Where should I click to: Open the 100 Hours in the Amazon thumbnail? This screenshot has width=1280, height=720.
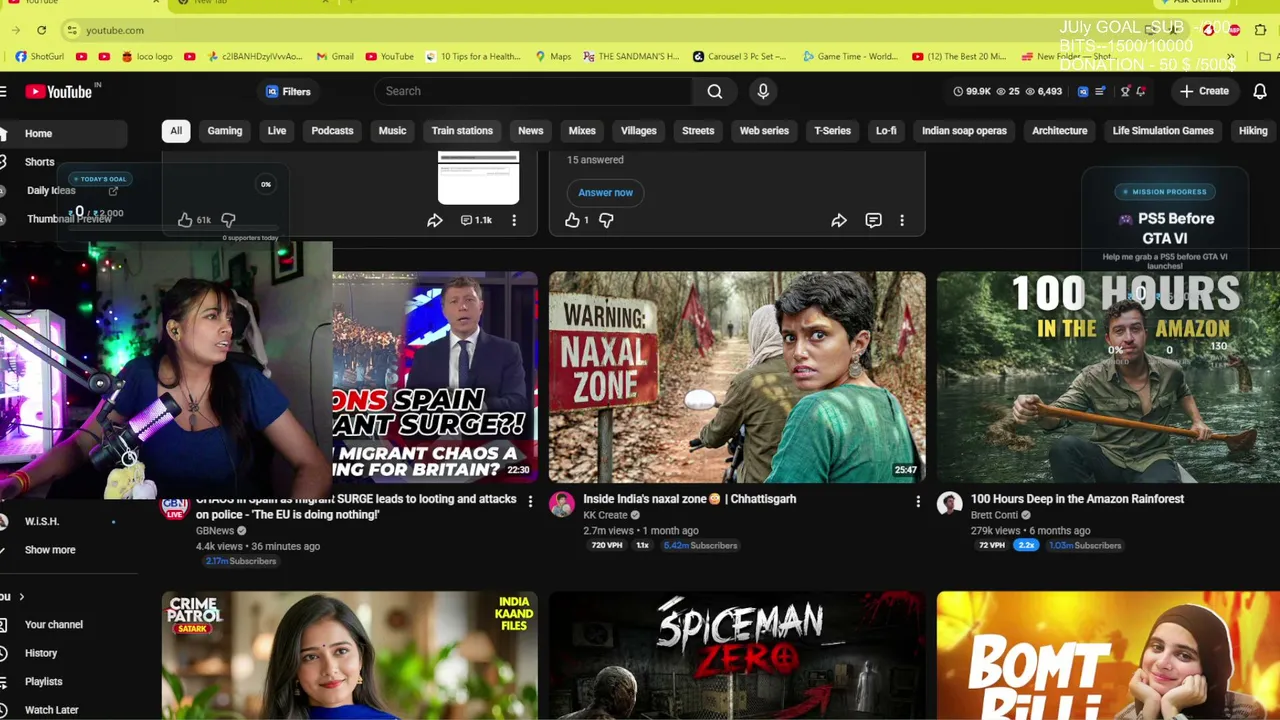[x=1108, y=377]
